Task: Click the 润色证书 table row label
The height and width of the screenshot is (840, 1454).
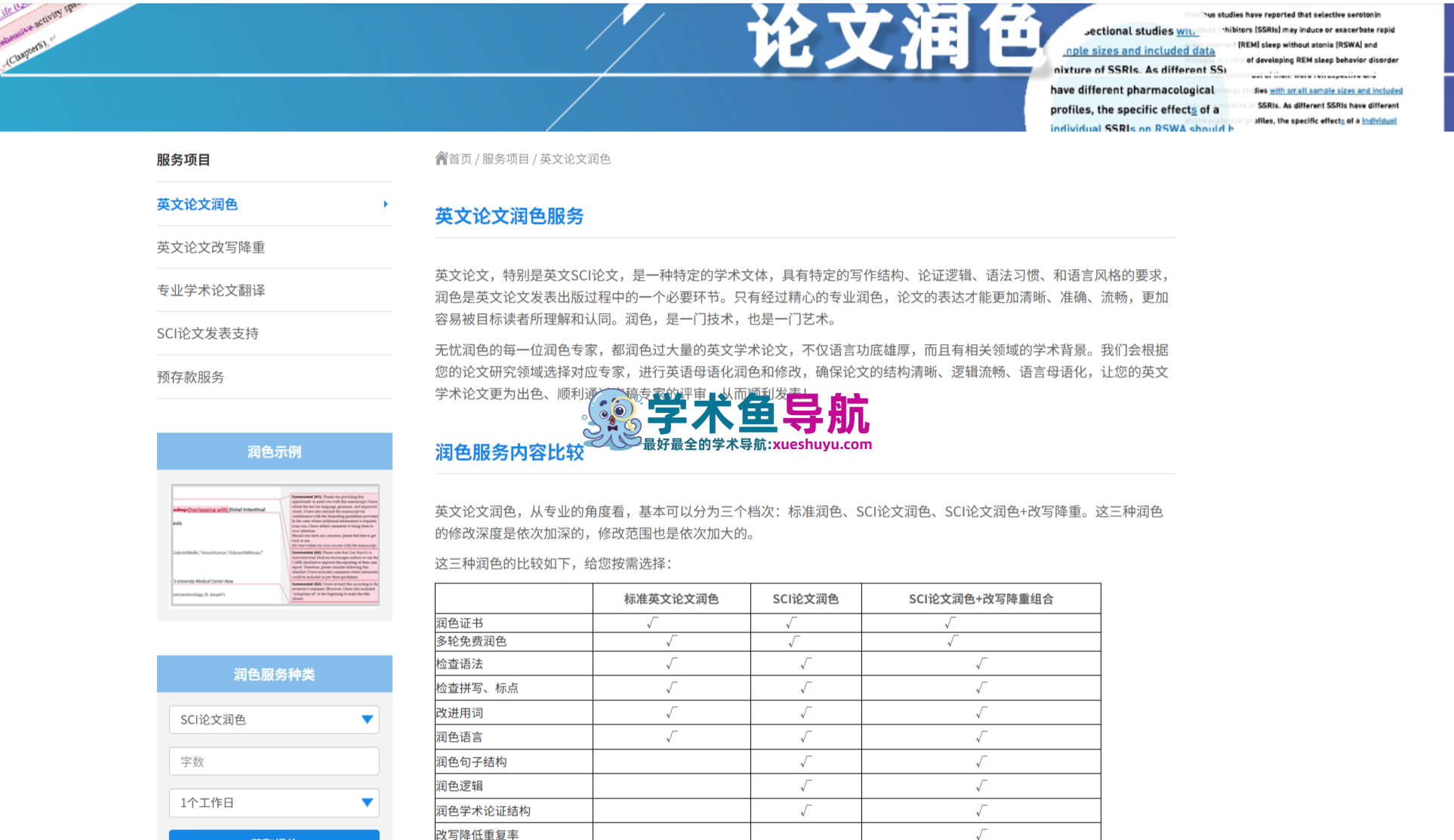Action: (x=459, y=623)
